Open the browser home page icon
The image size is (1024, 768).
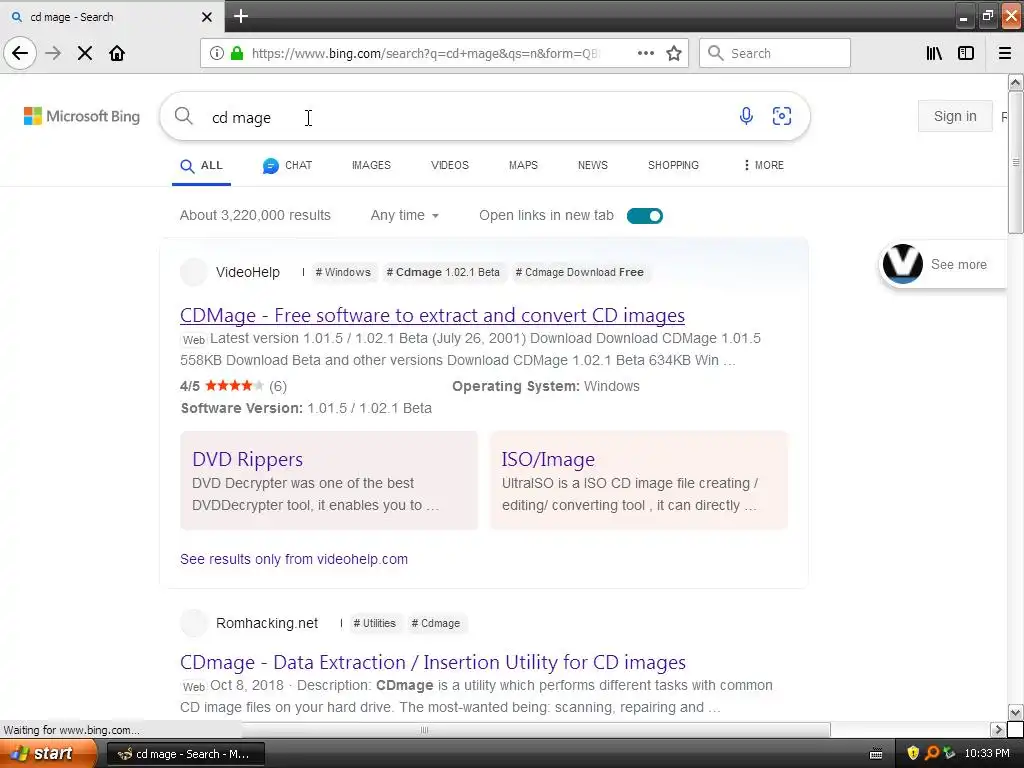tap(117, 53)
